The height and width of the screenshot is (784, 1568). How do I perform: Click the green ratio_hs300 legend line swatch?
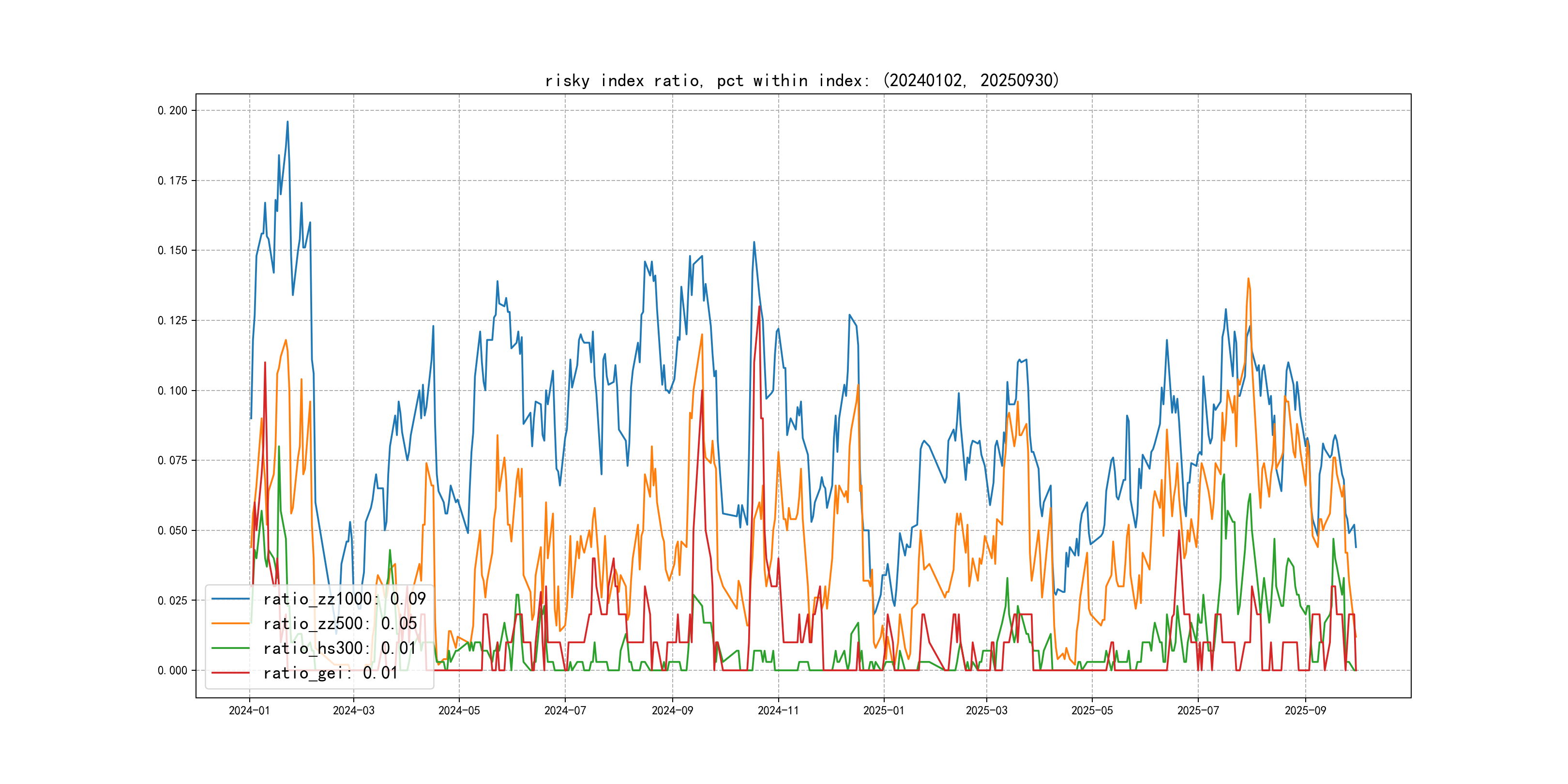tap(230, 648)
